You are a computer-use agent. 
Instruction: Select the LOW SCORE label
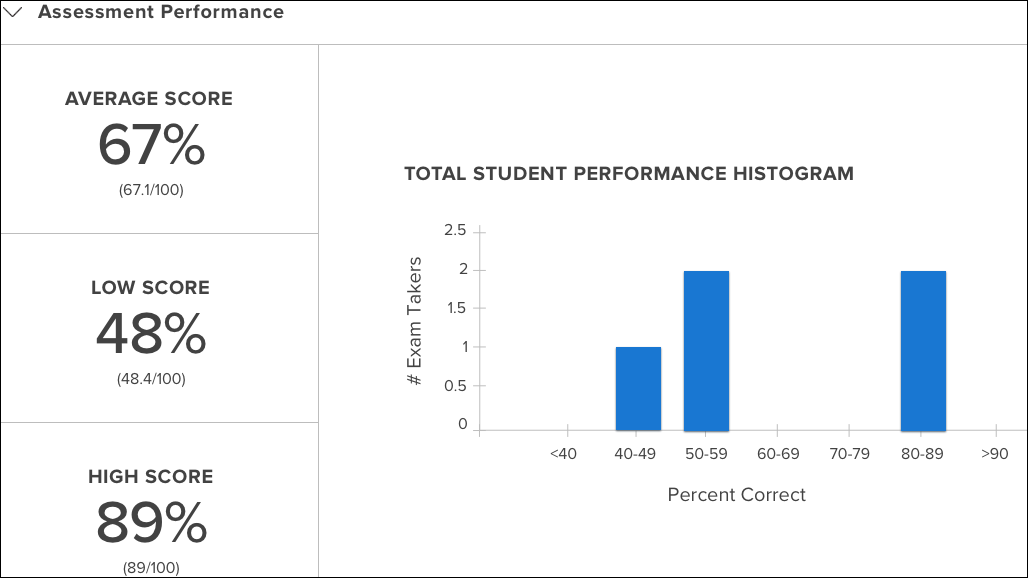(151, 288)
